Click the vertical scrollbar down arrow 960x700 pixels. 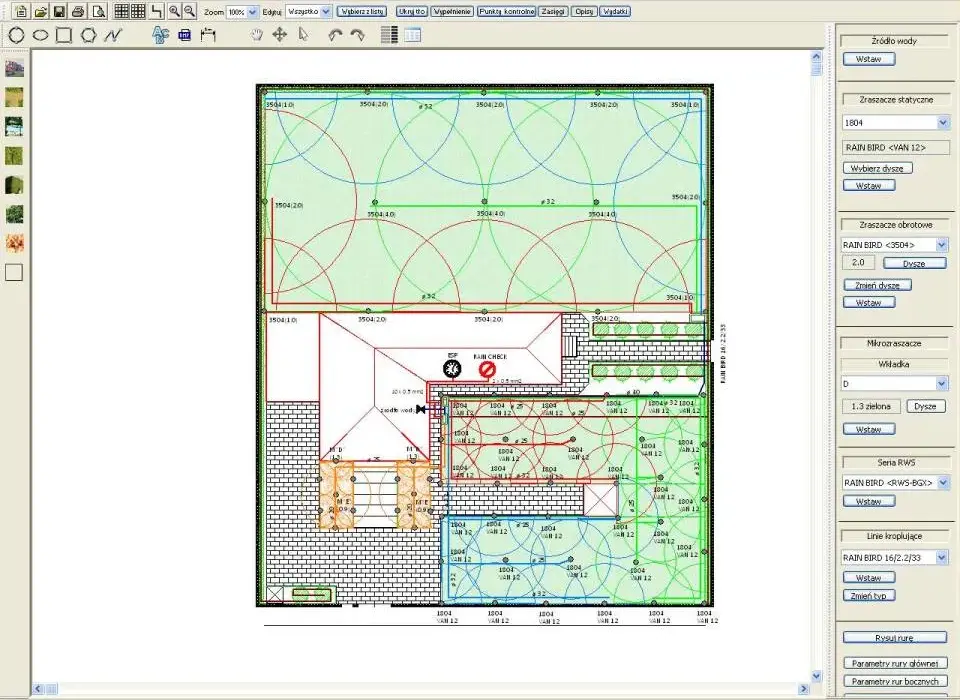[816, 676]
